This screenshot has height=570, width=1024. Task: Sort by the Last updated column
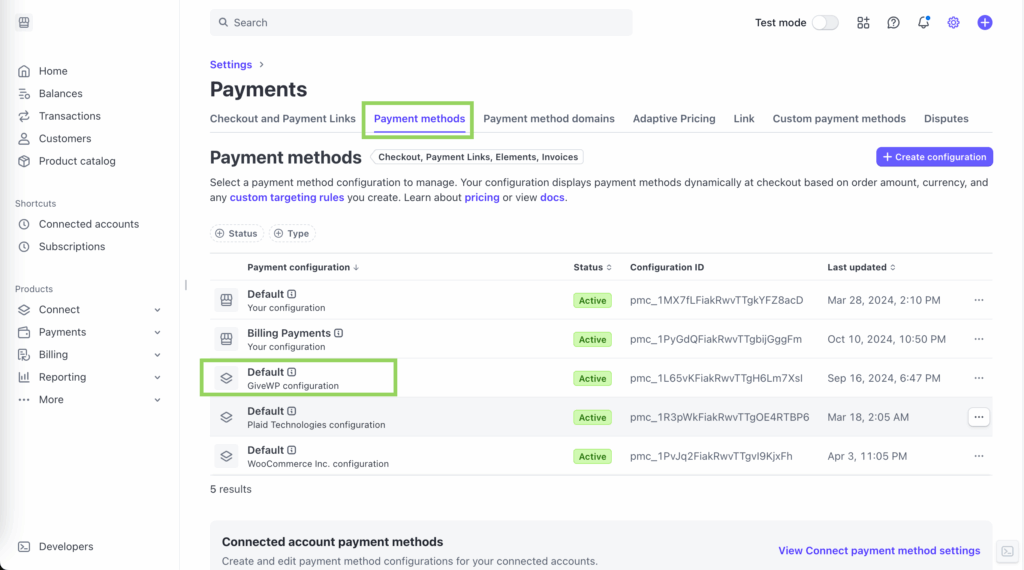861,268
